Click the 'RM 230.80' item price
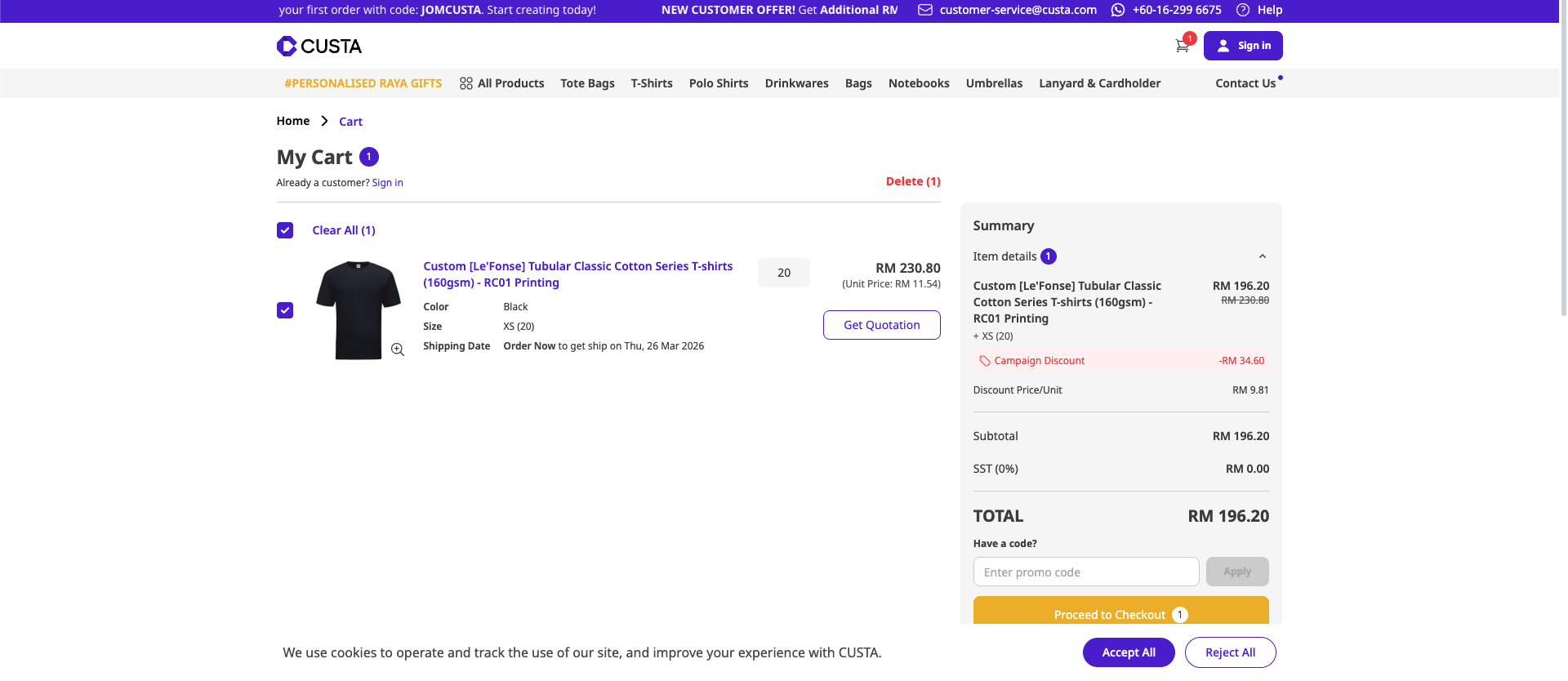 tap(908, 268)
